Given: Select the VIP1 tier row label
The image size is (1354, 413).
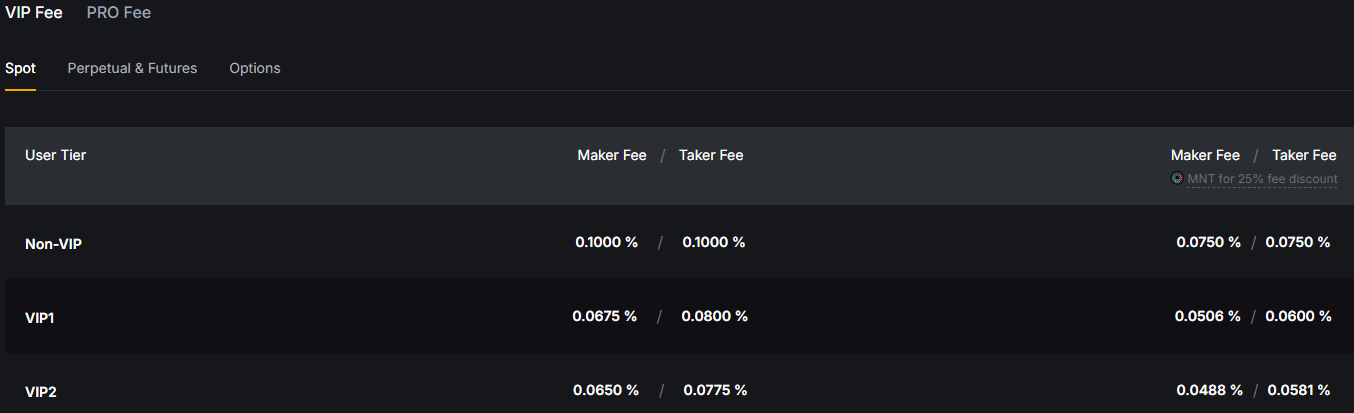Looking at the screenshot, I should tap(40, 317).
